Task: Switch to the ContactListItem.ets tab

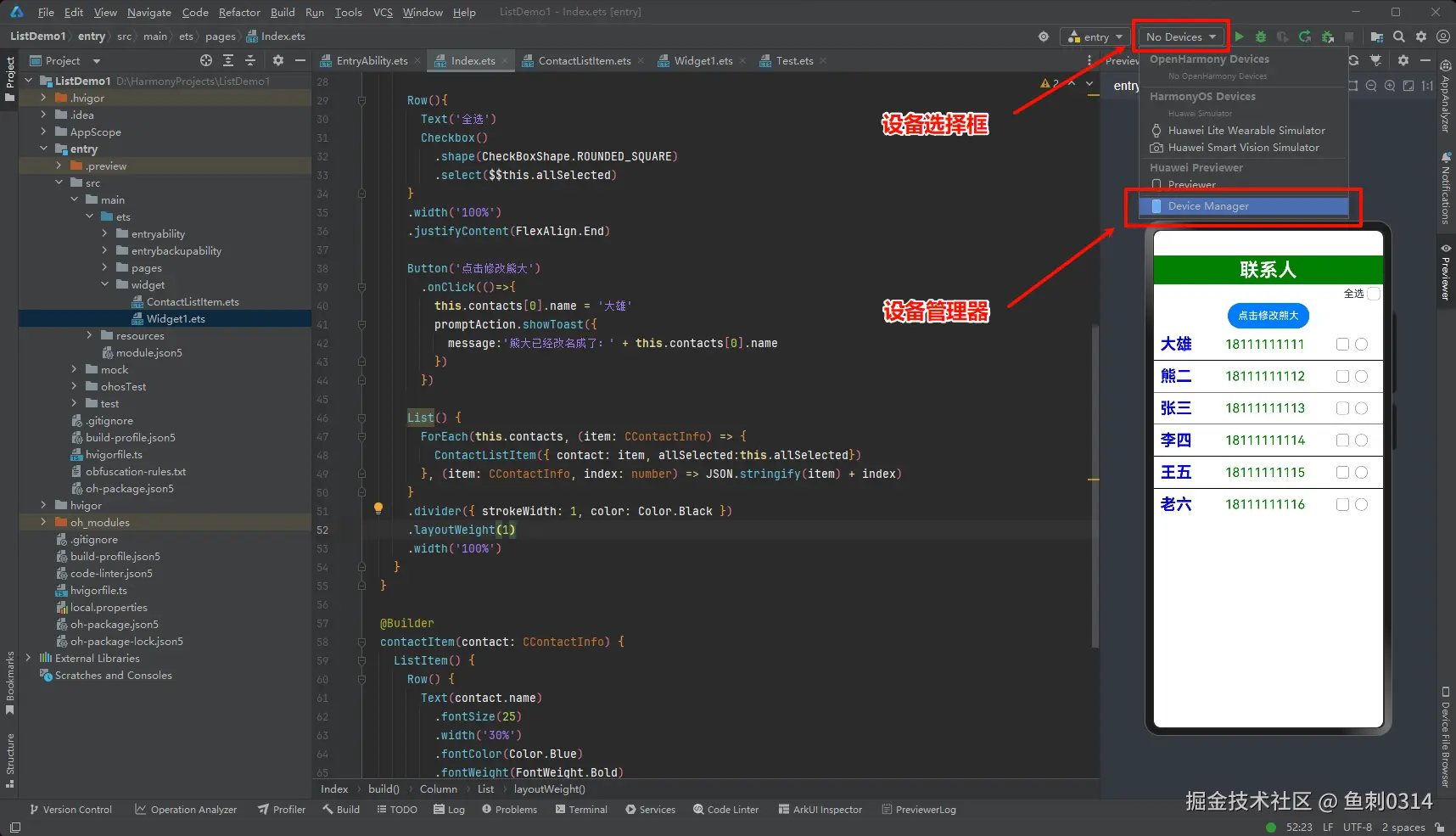Action: tap(584, 60)
